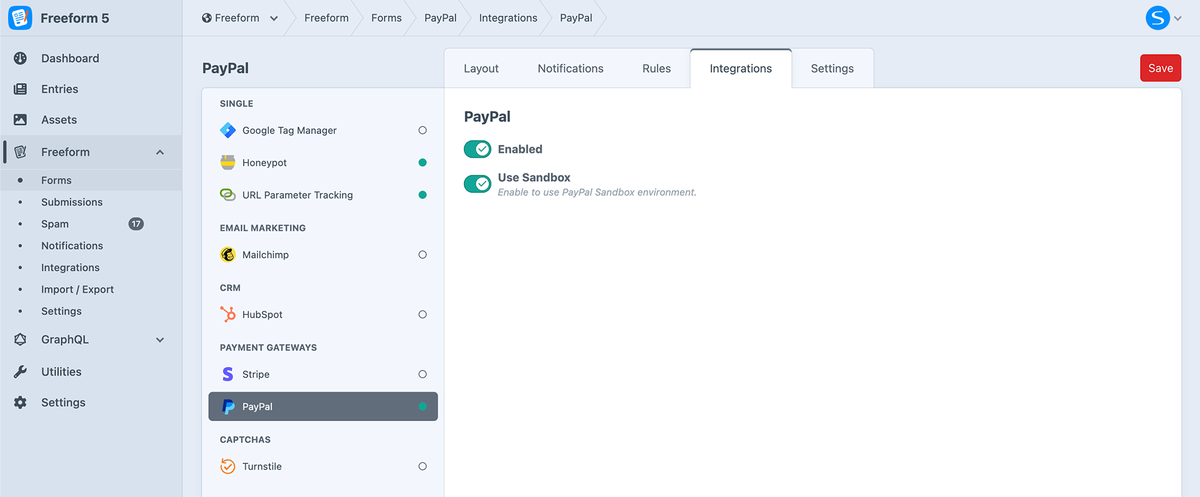Click the red Save button
Image resolution: width=1200 pixels, height=497 pixels.
[1160, 68]
